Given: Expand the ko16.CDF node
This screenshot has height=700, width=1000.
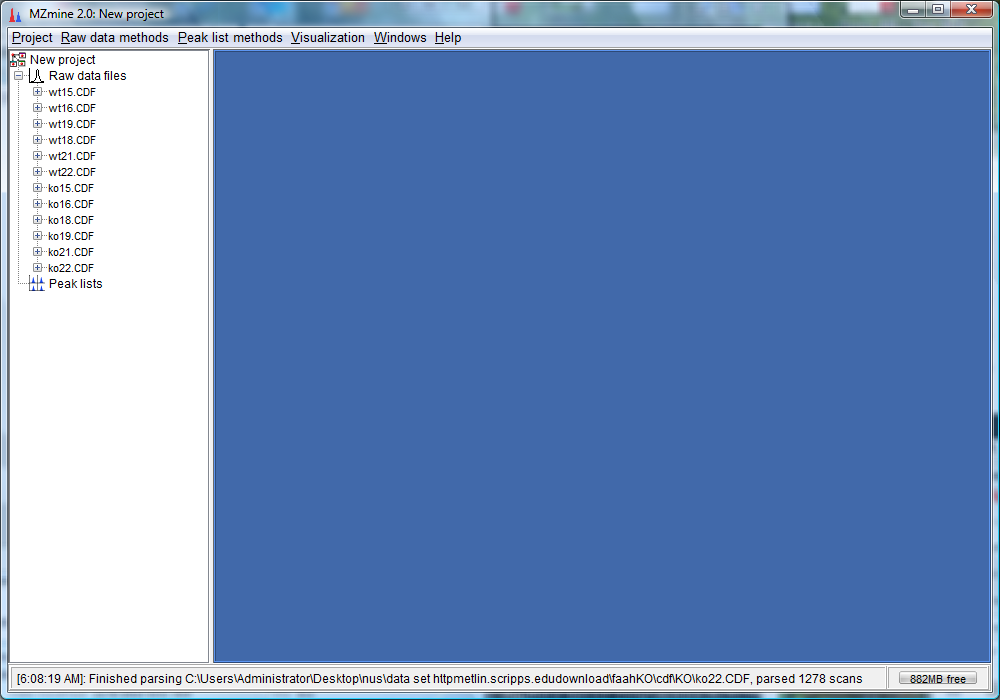Looking at the screenshot, I should click(38, 204).
